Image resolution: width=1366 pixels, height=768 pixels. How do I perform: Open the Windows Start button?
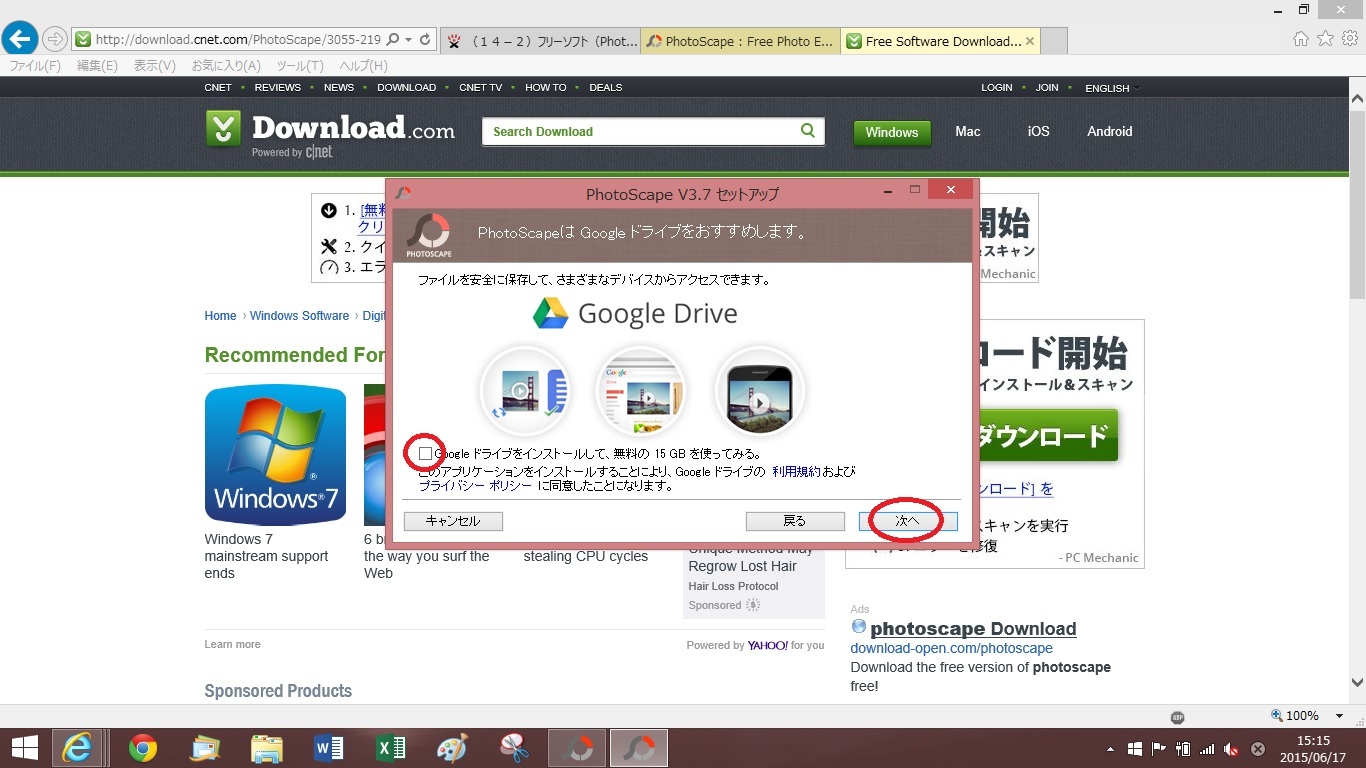pyautogui.click(x=24, y=748)
